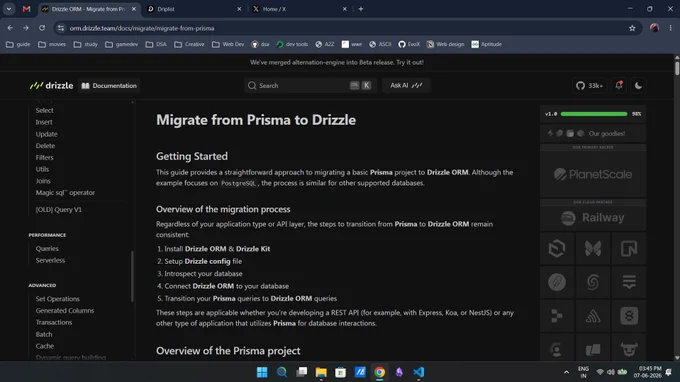Open the gamedev bookmarks folder
This screenshot has width=680, height=382.
pyautogui.click(x=121, y=44)
